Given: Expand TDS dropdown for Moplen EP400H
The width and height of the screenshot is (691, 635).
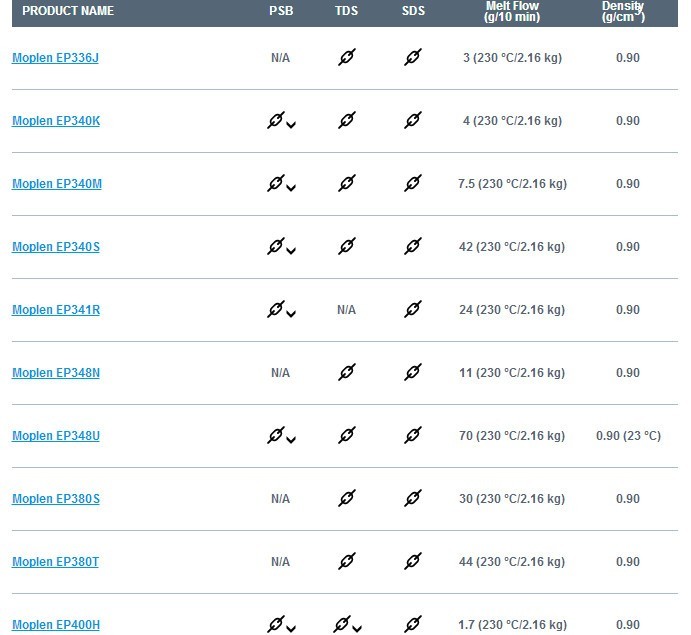Looking at the screenshot, I should pos(357,629).
